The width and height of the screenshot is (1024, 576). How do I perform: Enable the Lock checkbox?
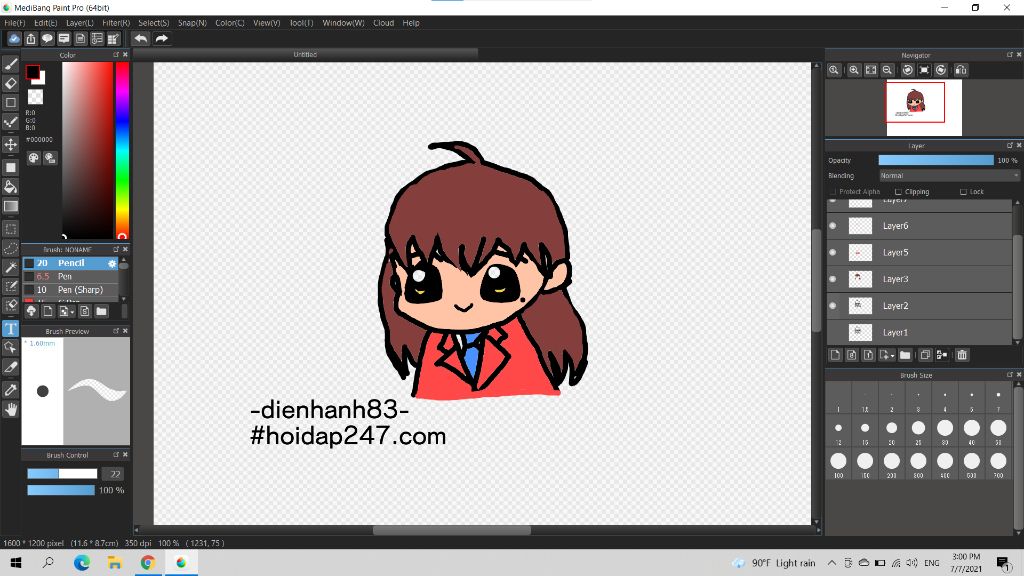pos(963,192)
